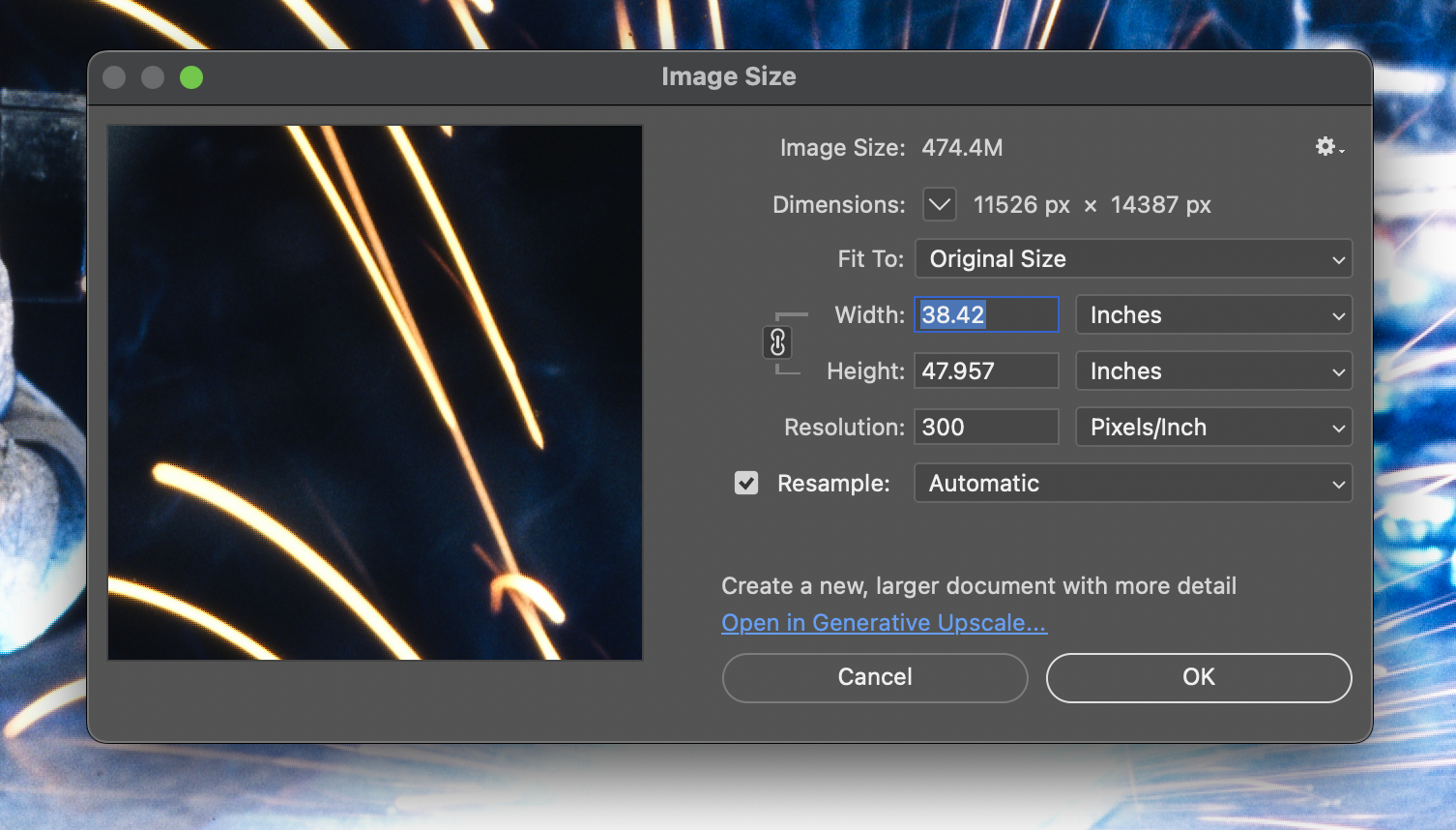Click the Resolution value field

986,428
